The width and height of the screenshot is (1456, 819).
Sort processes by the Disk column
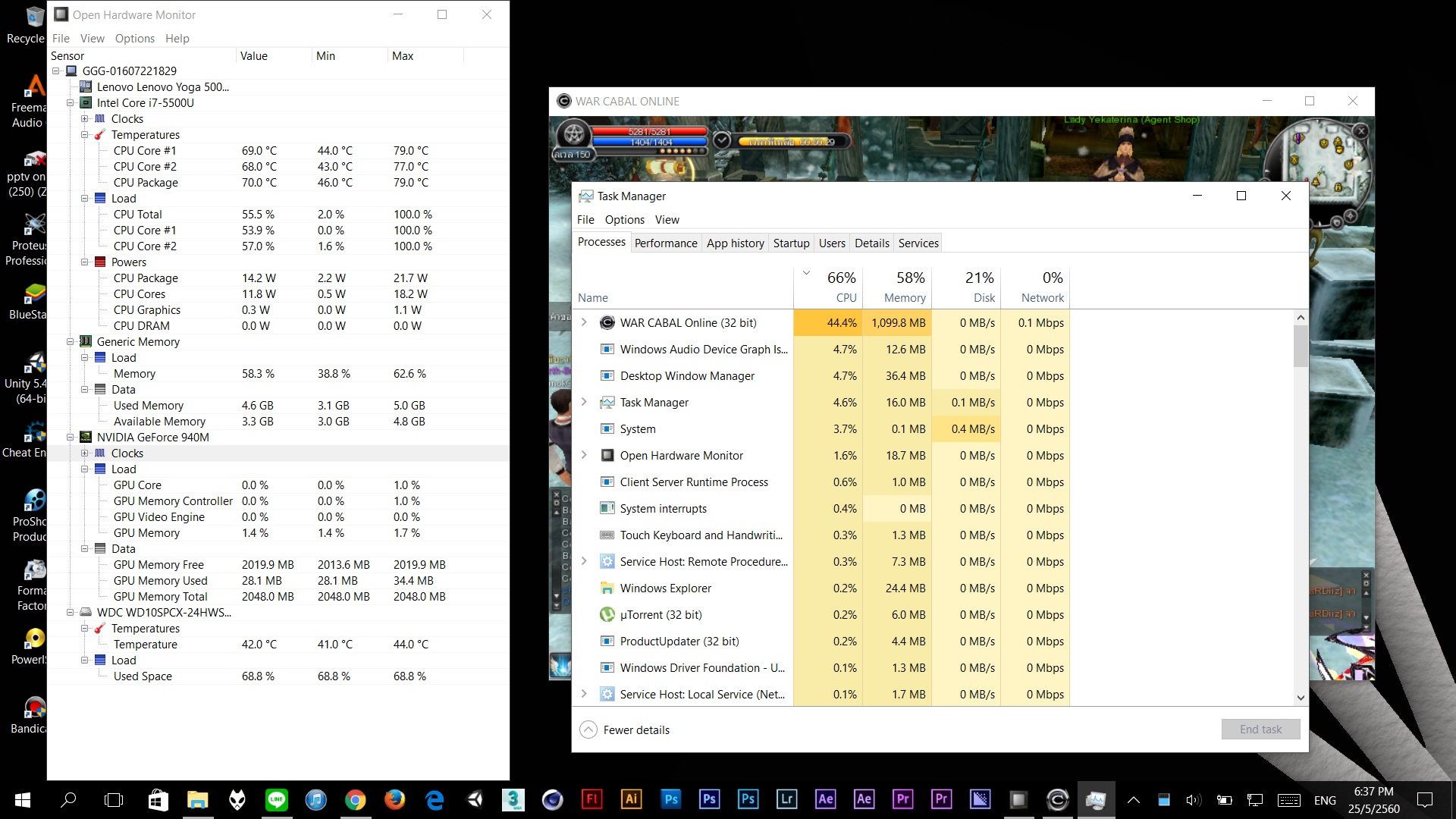pyautogui.click(x=966, y=287)
